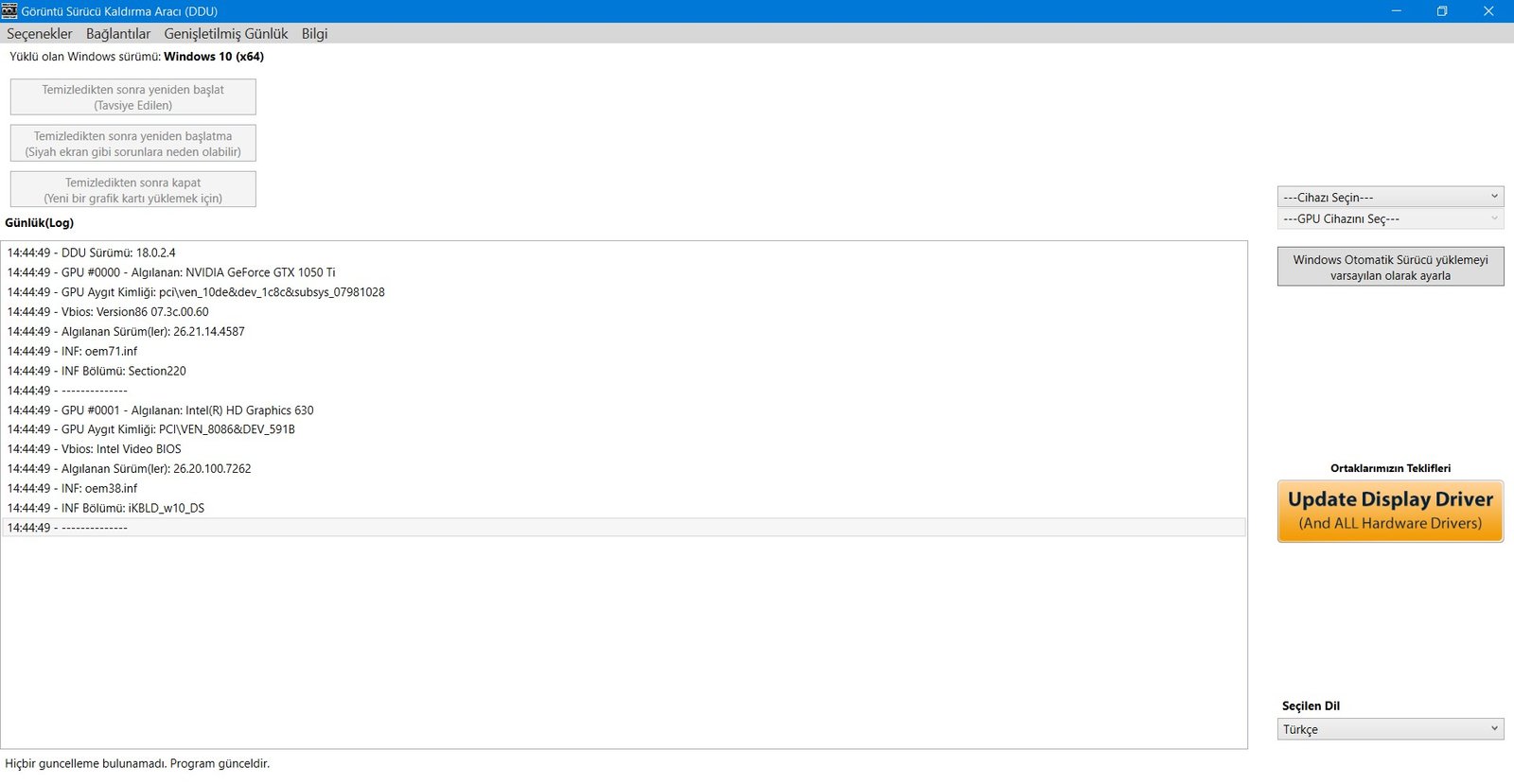Image resolution: width=1514 pixels, height=784 pixels.
Task: Open the Genişletilmiş Günlük menu
Action: [x=226, y=34]
